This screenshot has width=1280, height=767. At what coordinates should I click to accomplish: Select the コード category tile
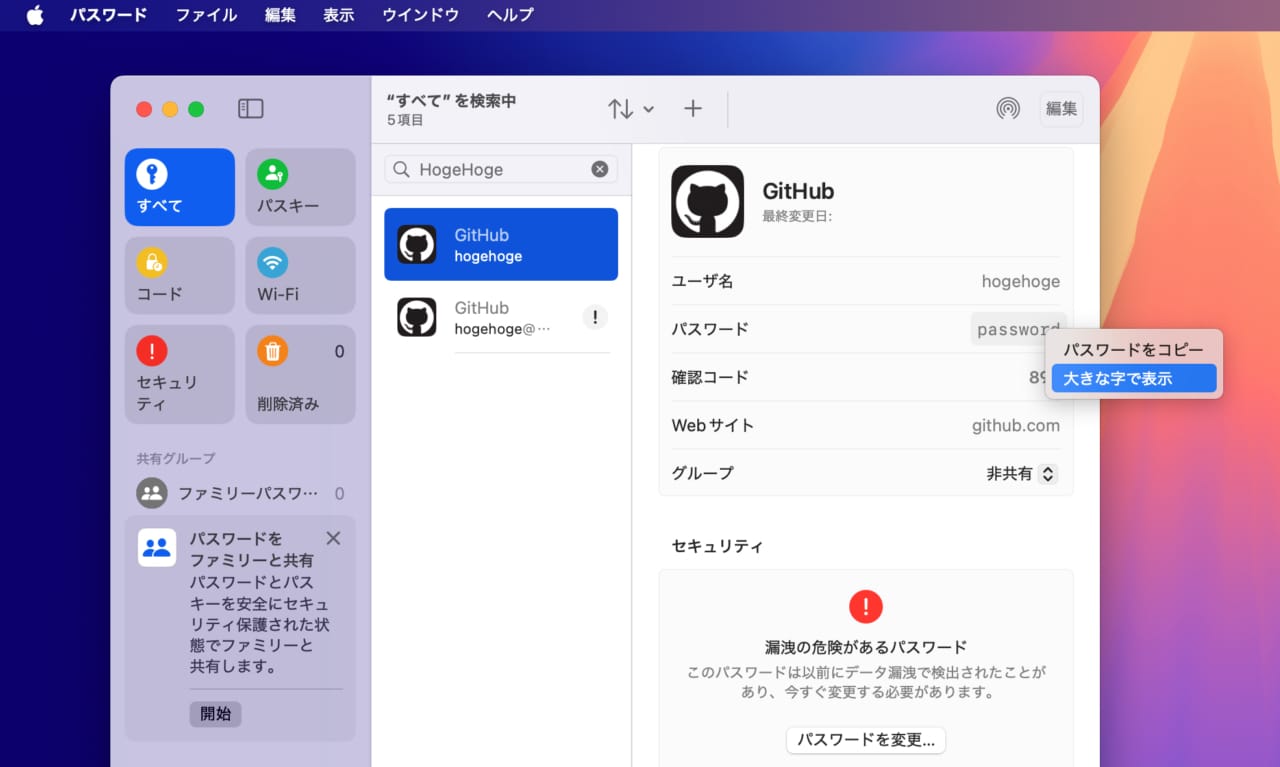coord(180,275)
